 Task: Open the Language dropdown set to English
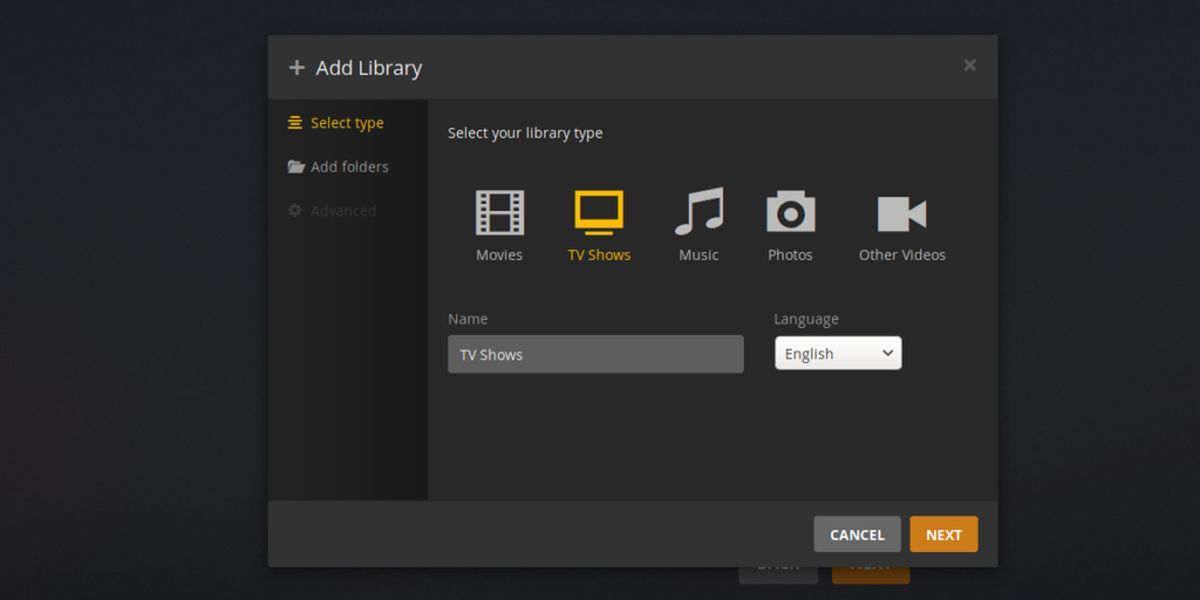coord(837,353)
